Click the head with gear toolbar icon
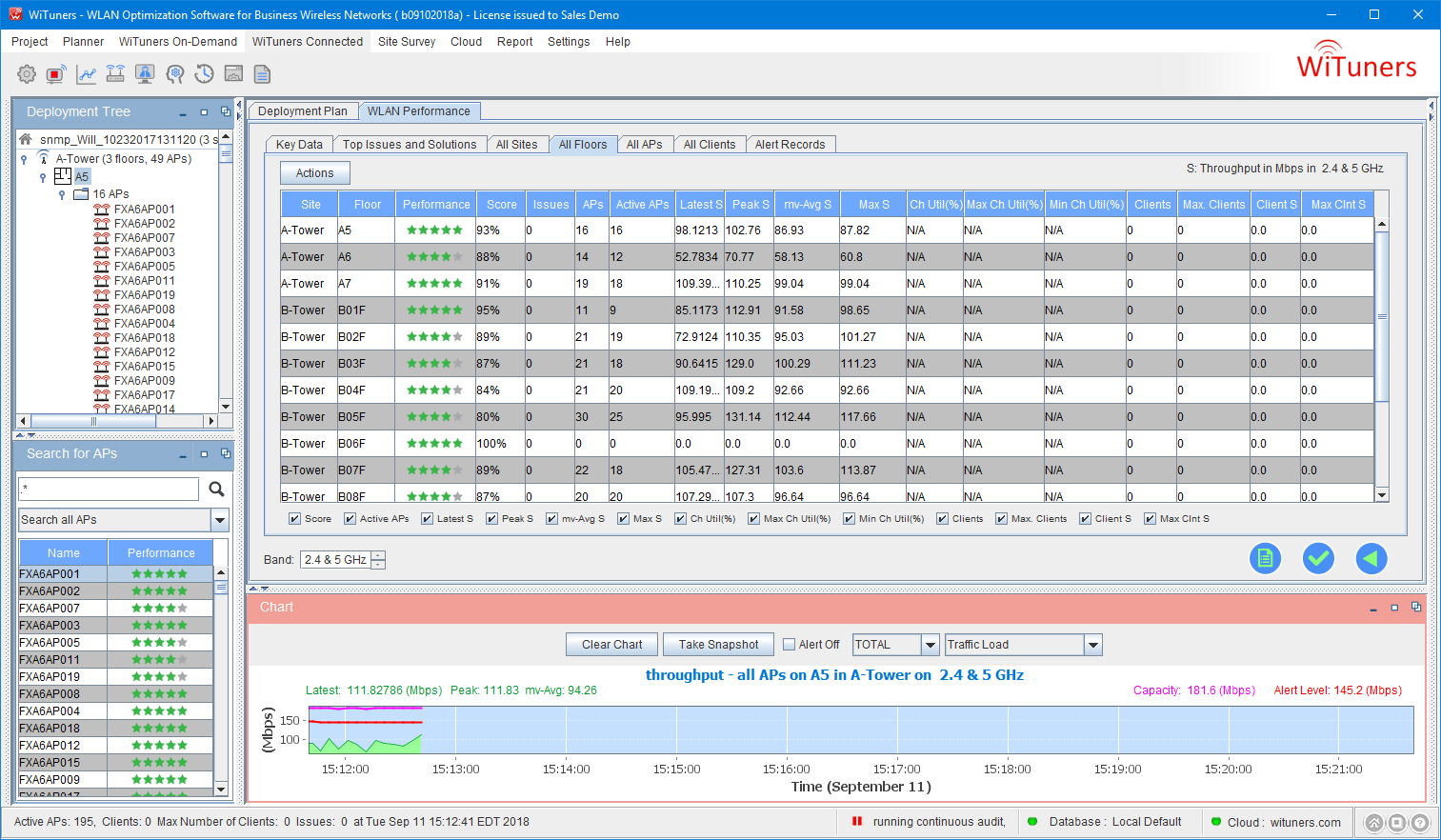This screenshot has height=840, width=1441. 174,74
